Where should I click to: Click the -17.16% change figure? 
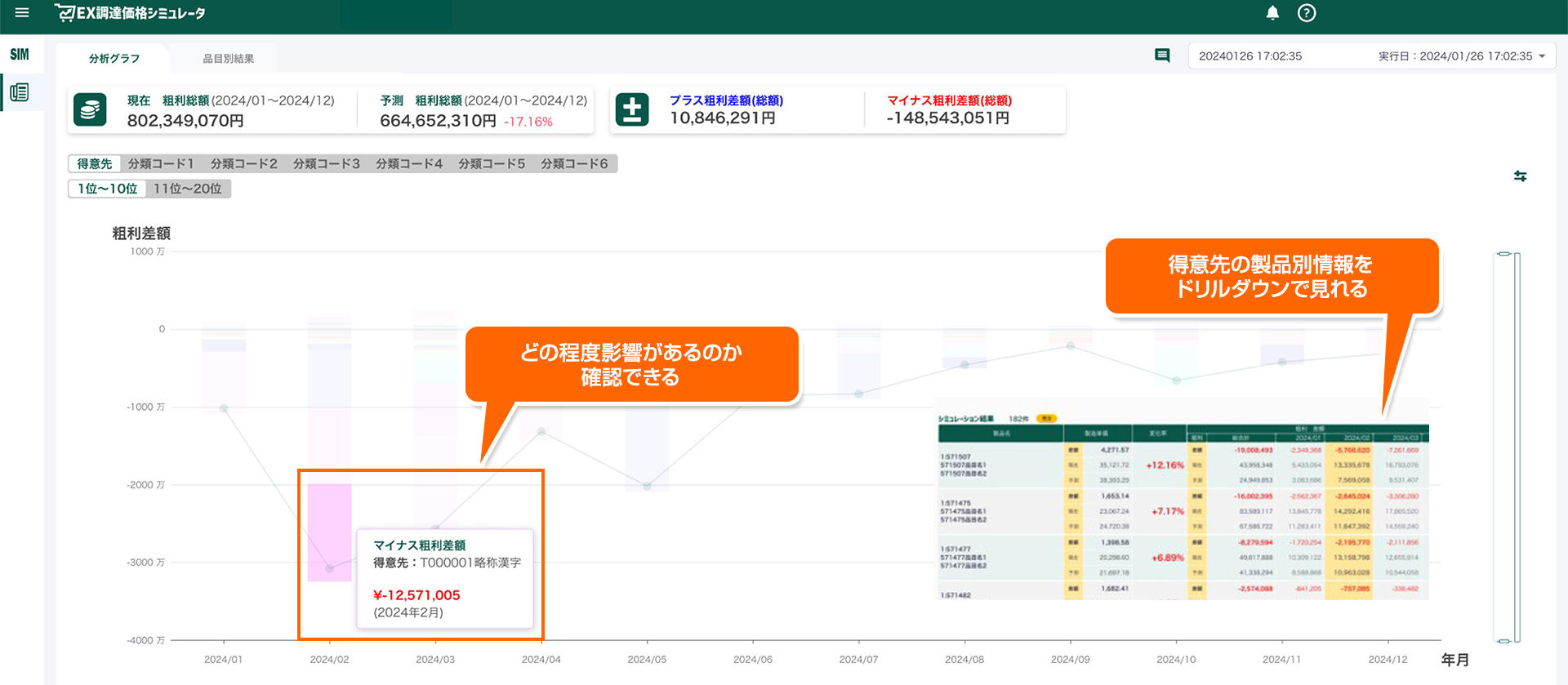(x=528, y=122)
